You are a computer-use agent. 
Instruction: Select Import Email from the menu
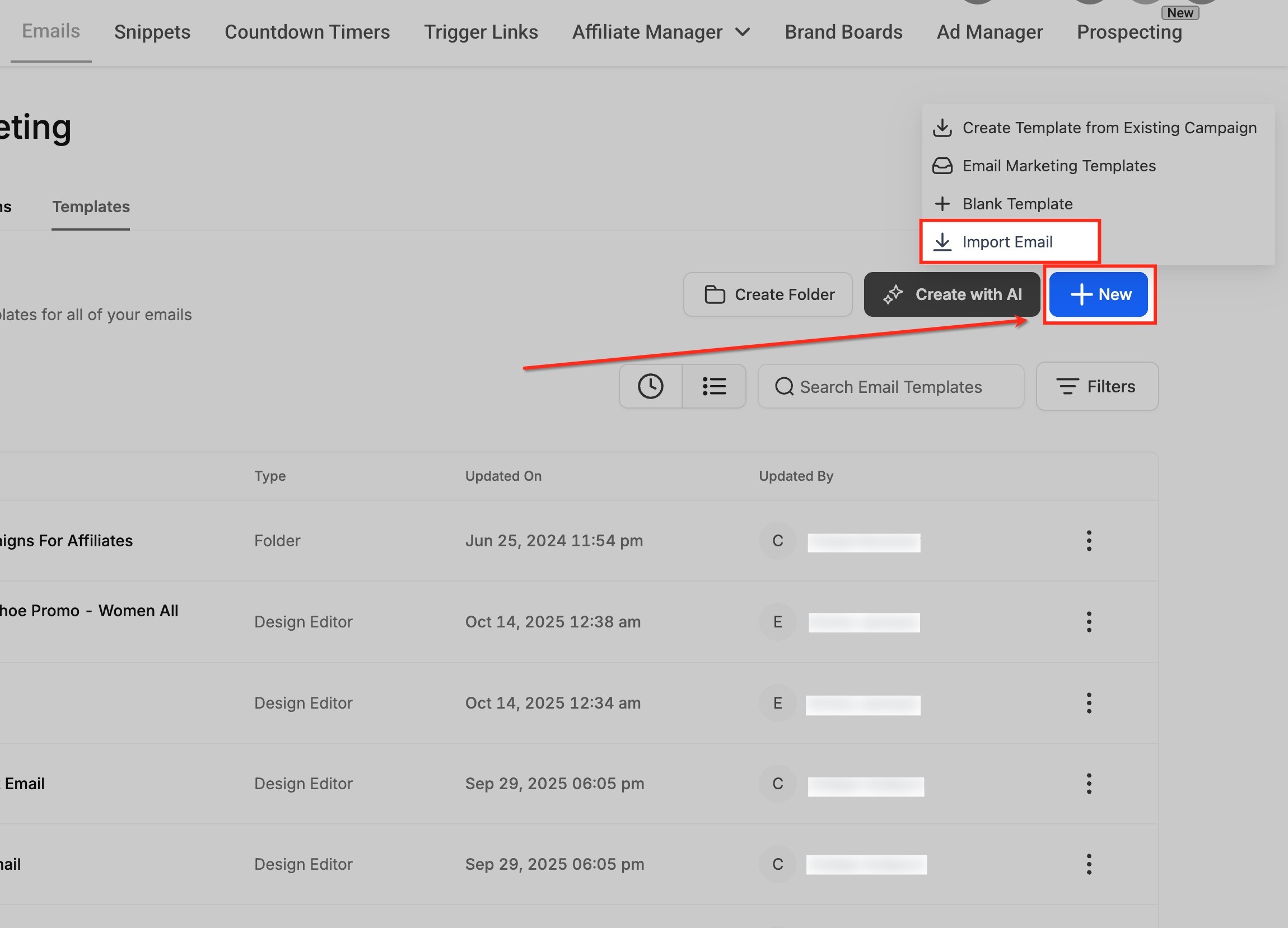point(1007,242)
